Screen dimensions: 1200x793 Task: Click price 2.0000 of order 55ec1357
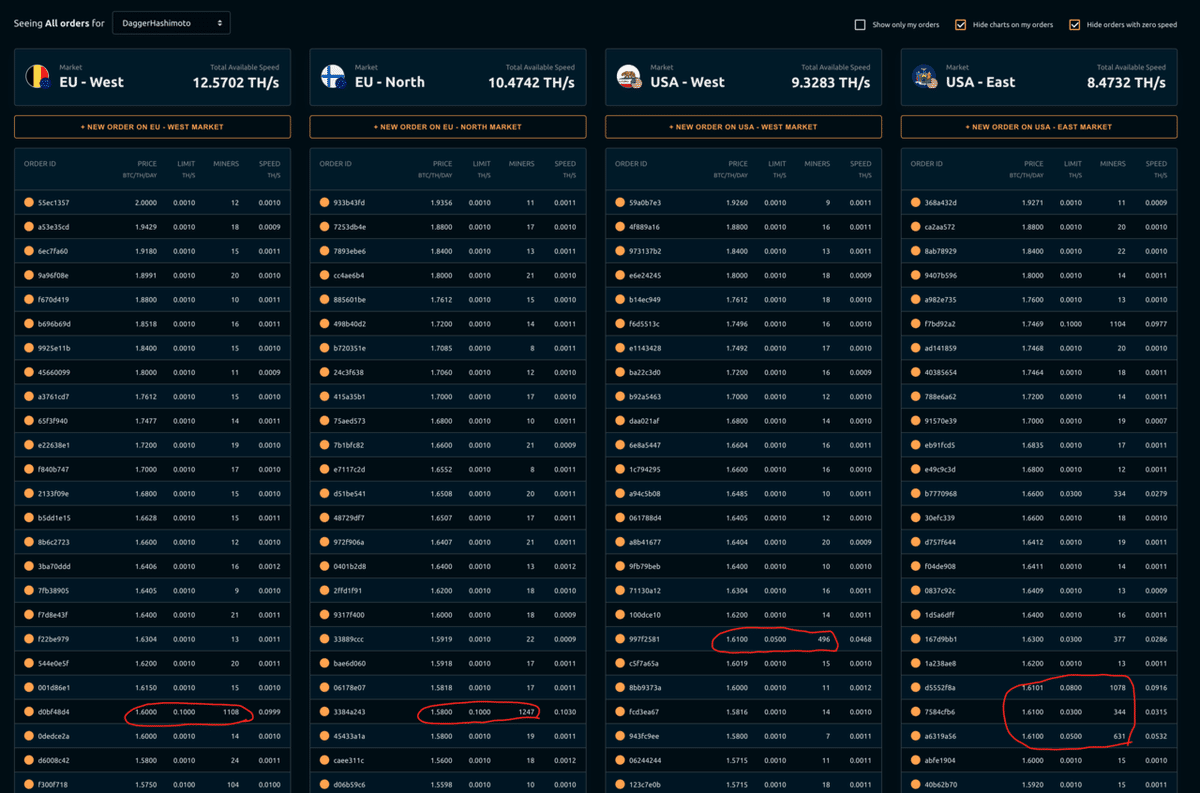[146, 203]
